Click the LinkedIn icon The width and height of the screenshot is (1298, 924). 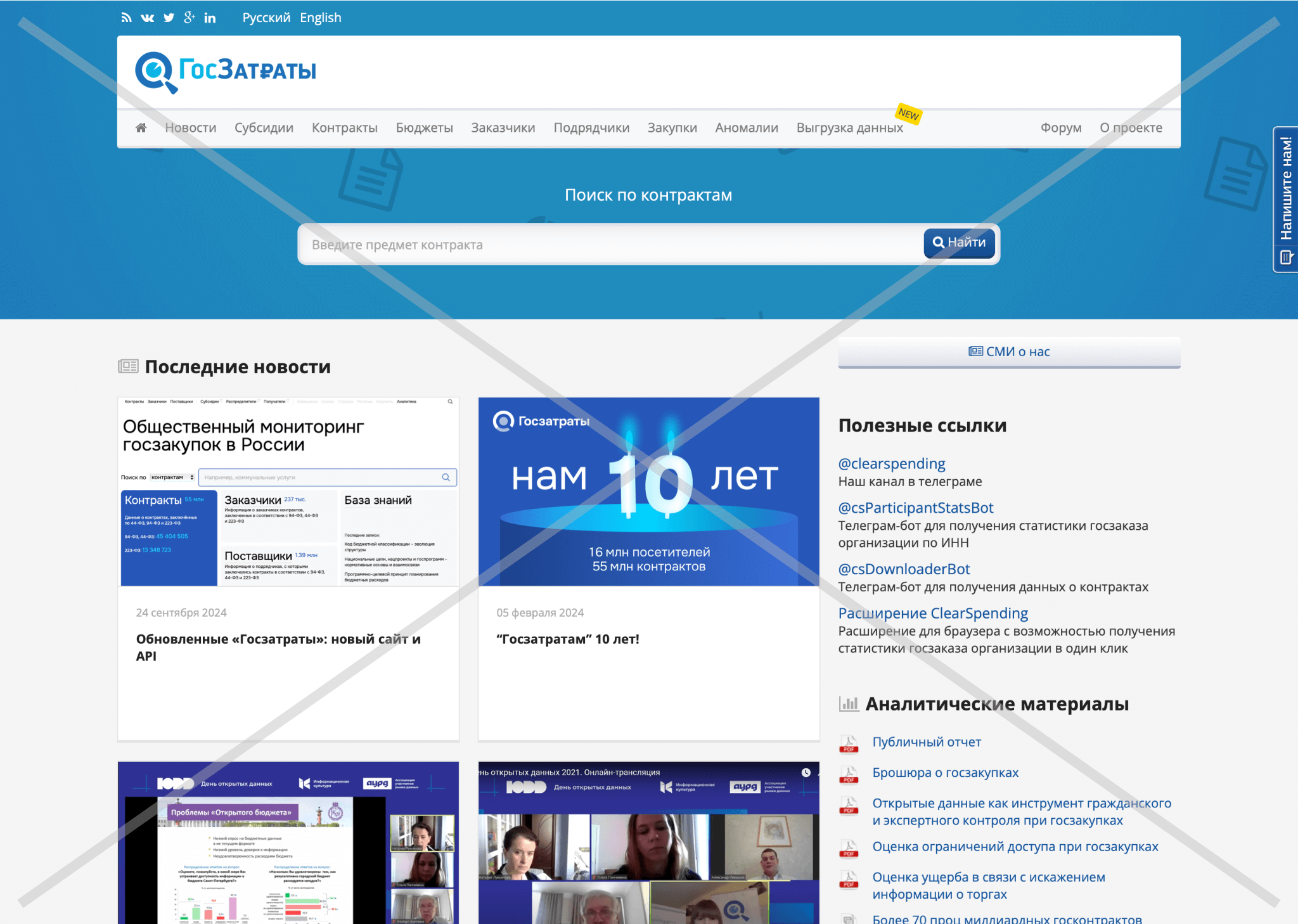210,18
